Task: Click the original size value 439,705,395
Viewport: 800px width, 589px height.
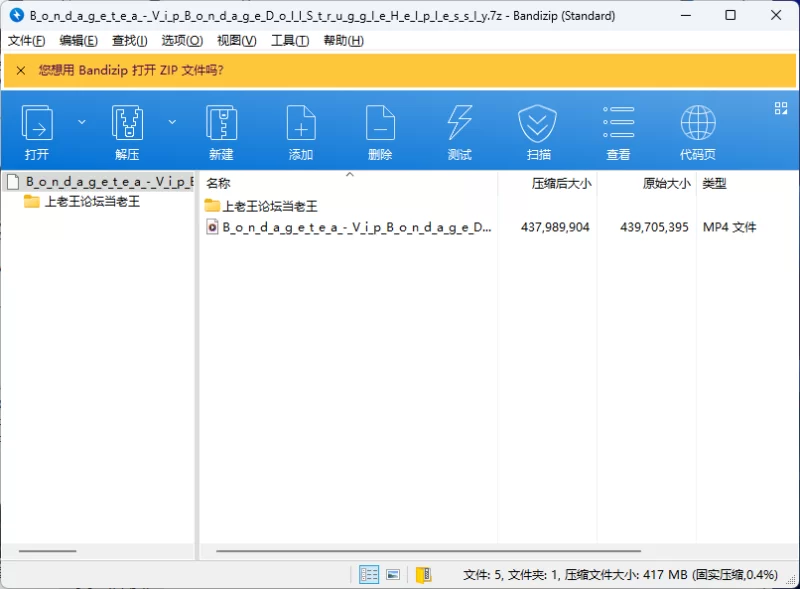Action: pyautogui.click(x=654, y=227)
